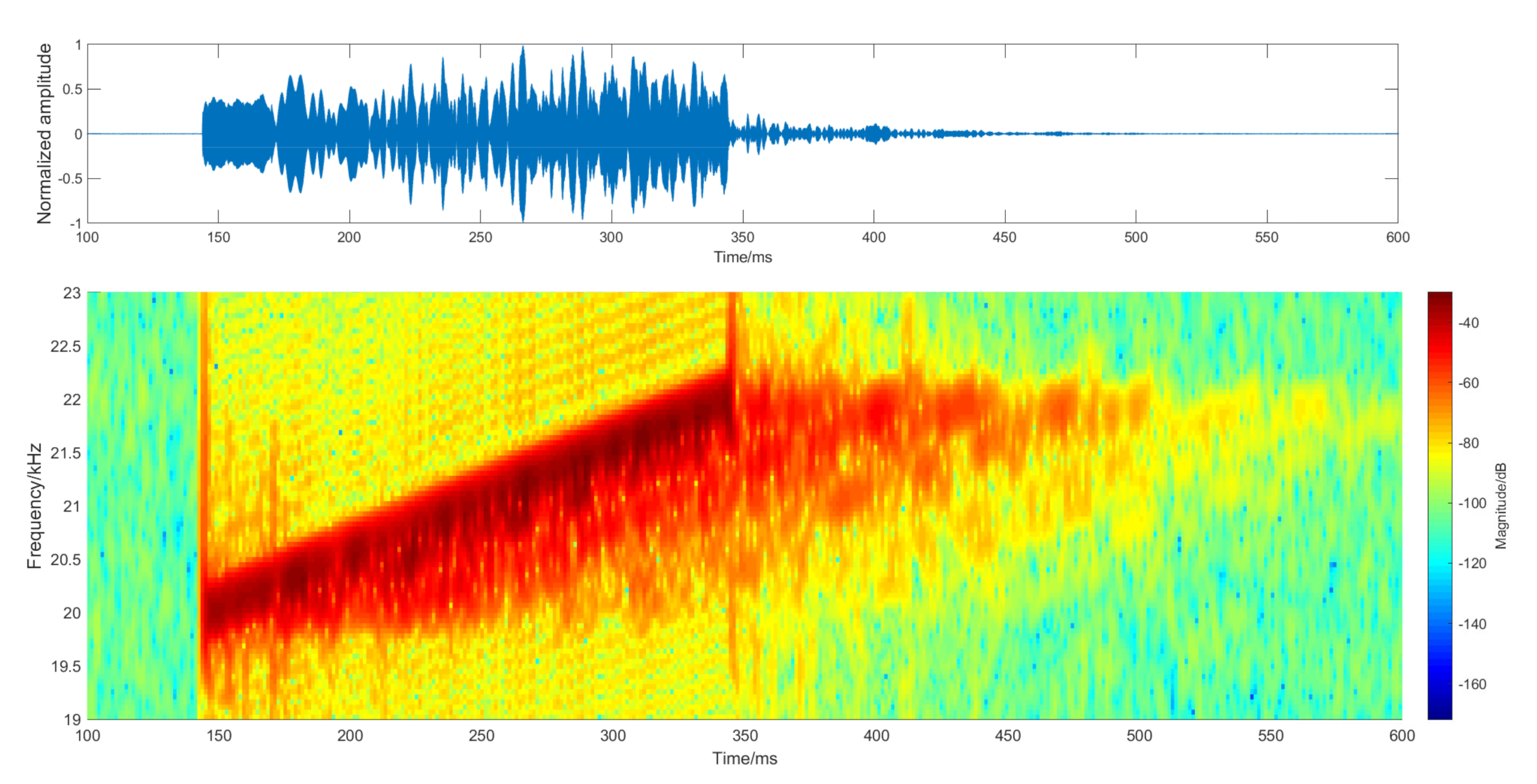Click the 'Time/ms' label under the spectrogram
This screenshot has width=1537, height=784.
coord(744,758)
